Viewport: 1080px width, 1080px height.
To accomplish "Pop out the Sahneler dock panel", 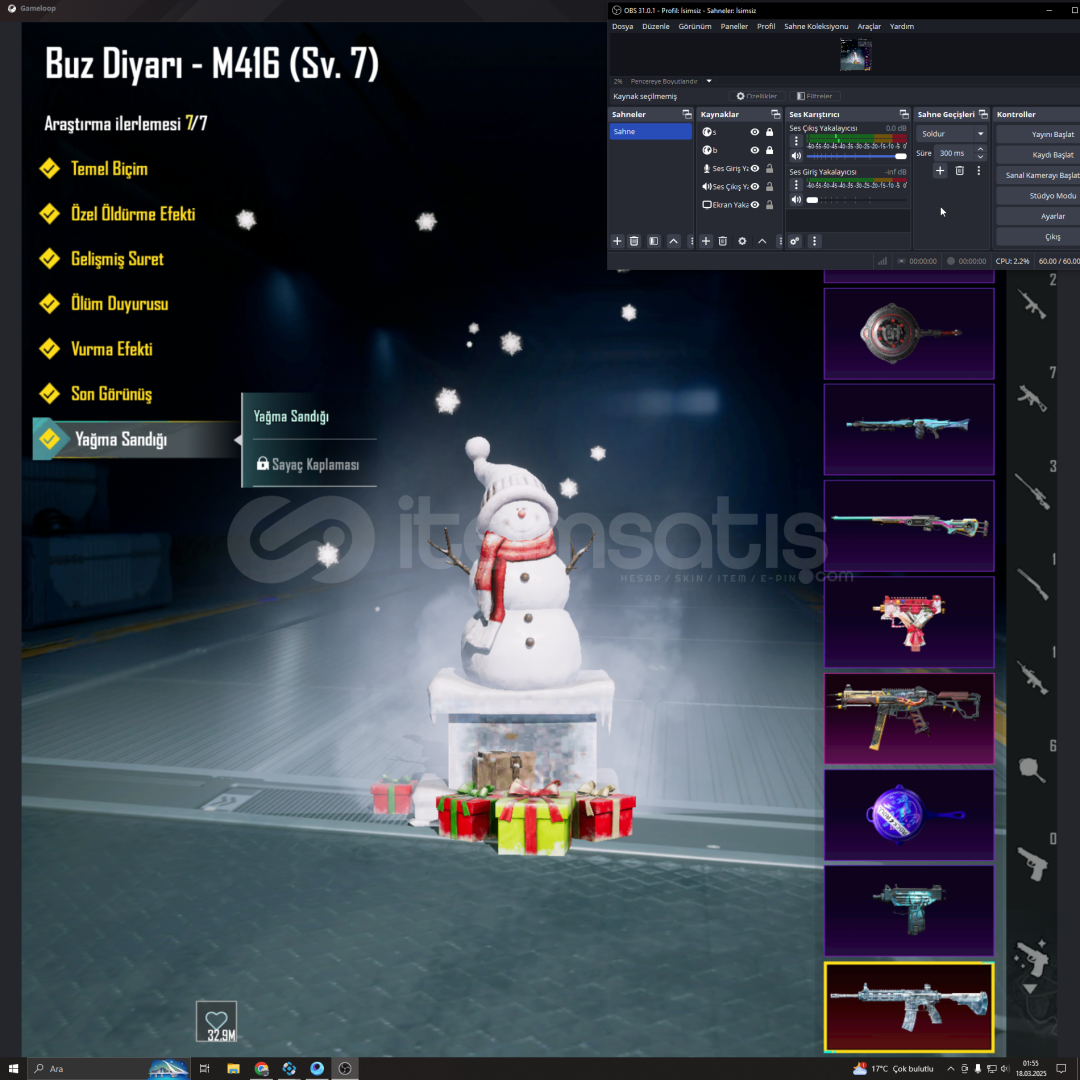I will (x=687, y=114).
